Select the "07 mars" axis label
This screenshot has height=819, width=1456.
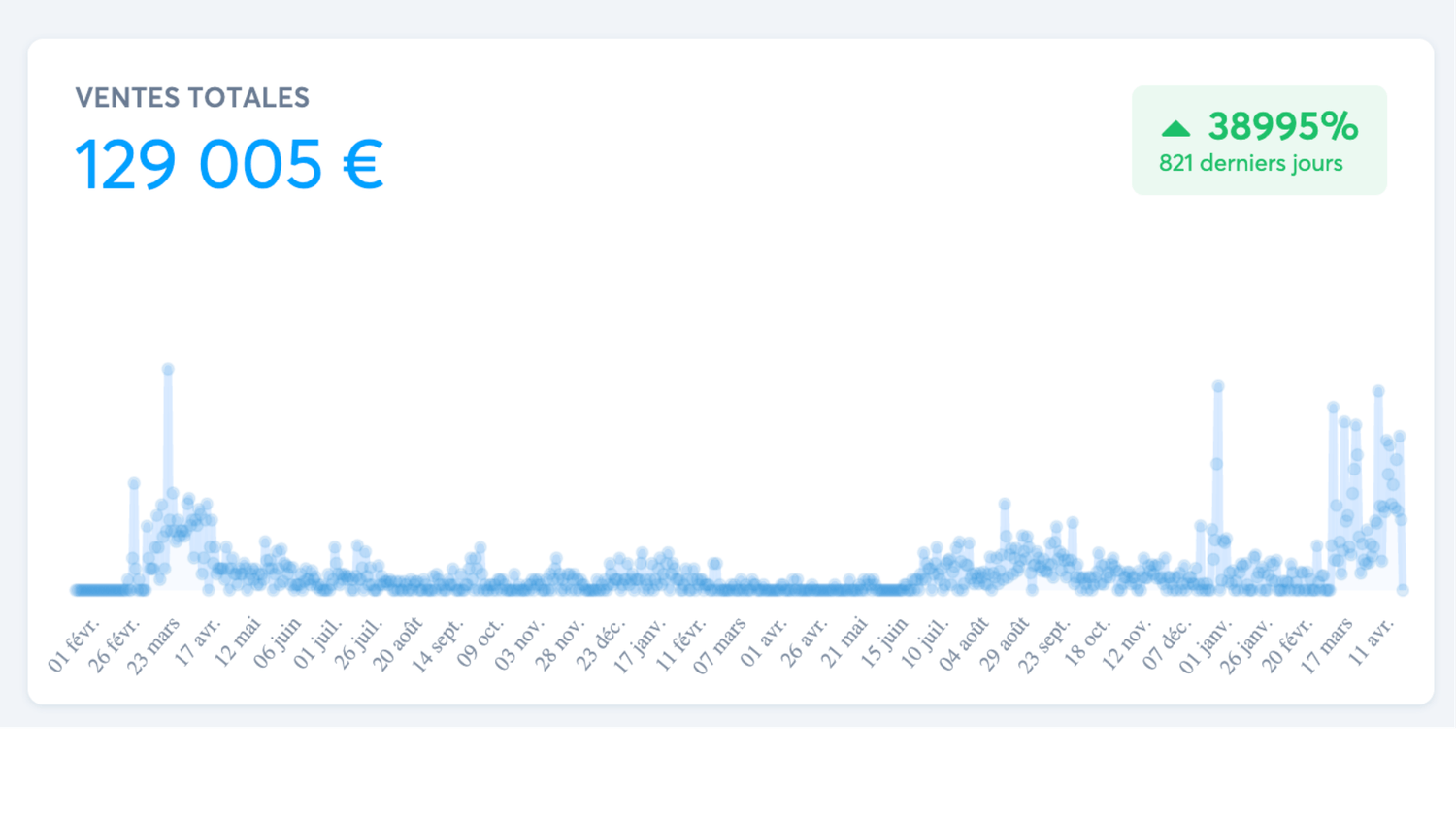pos(718,645)
